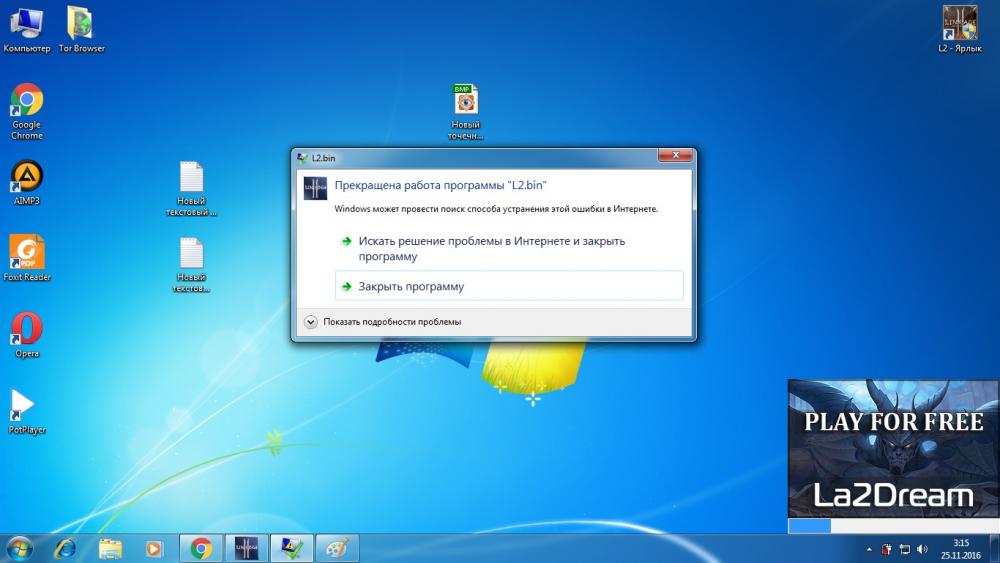Show hidden system tray icons arrow
This screenshot has height=563, width=1000.
[870, 549]
